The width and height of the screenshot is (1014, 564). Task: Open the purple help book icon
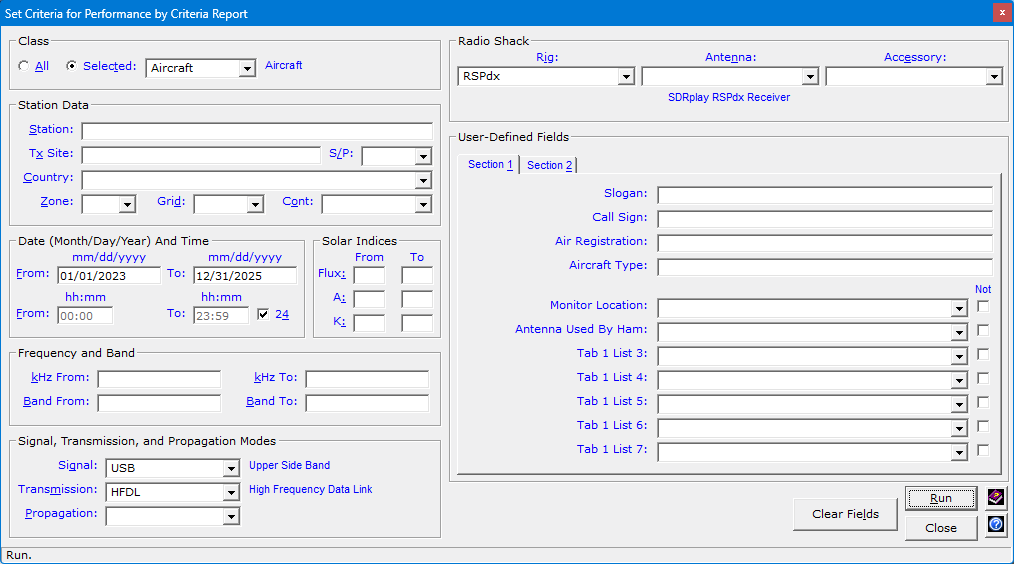pyautogui.click(x=995, y=498)
